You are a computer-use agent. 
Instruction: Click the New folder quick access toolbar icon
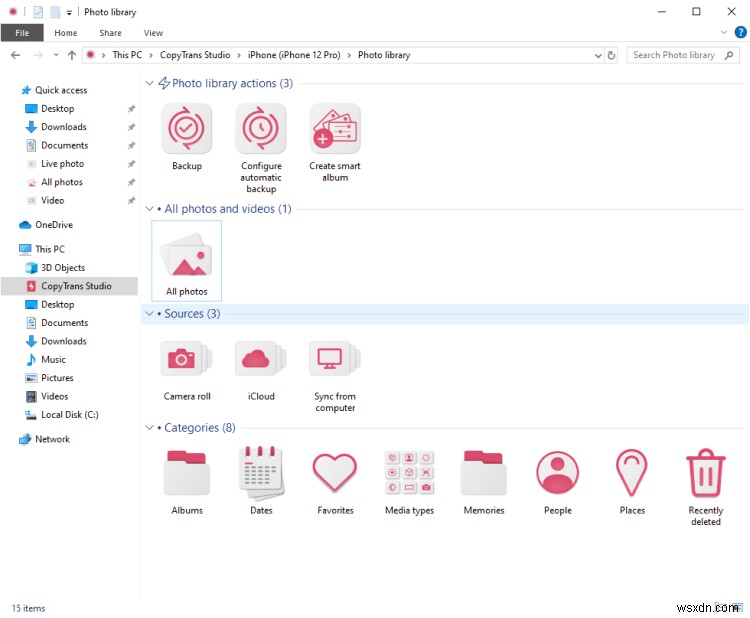pos(55,12)
